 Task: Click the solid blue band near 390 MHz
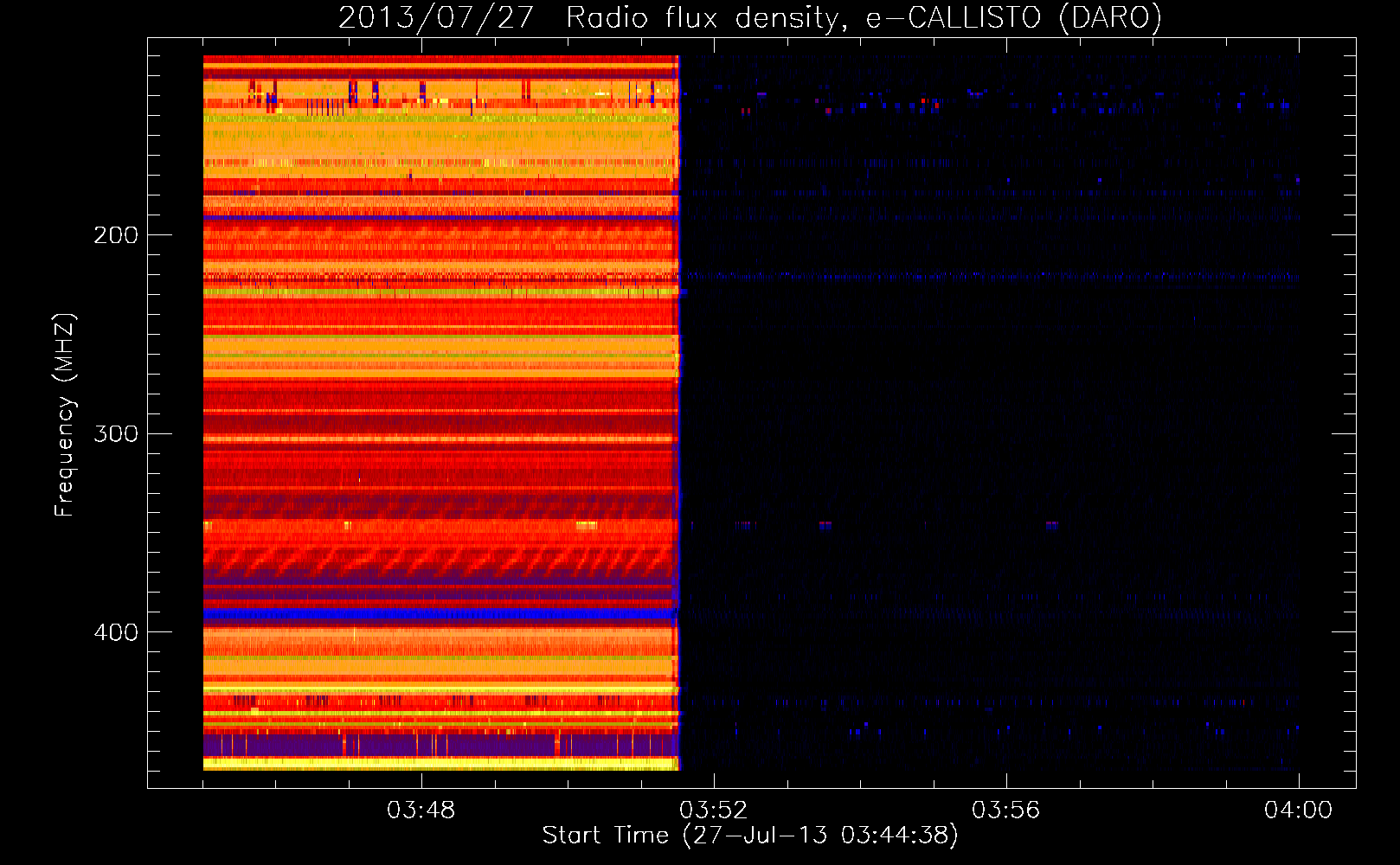coord(440,614)
